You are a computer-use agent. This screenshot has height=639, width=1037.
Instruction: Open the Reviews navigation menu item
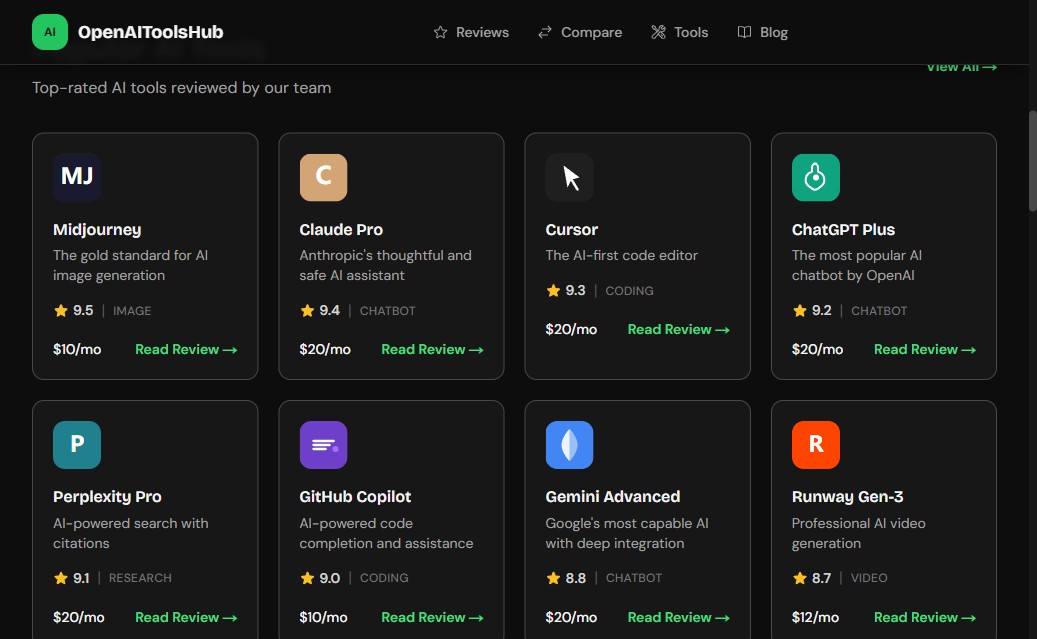click(471, 32)
